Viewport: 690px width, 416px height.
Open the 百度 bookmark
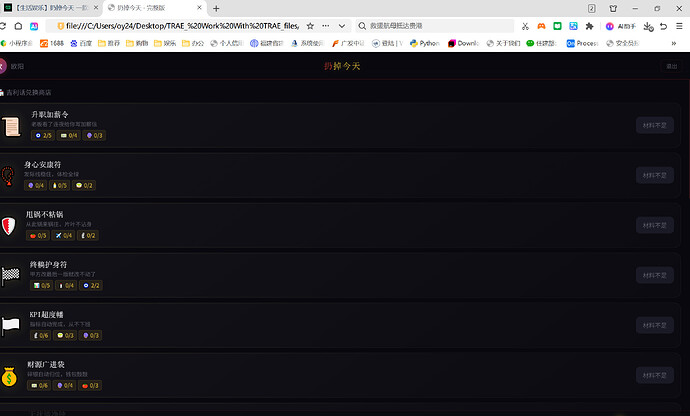pos(81,43)
